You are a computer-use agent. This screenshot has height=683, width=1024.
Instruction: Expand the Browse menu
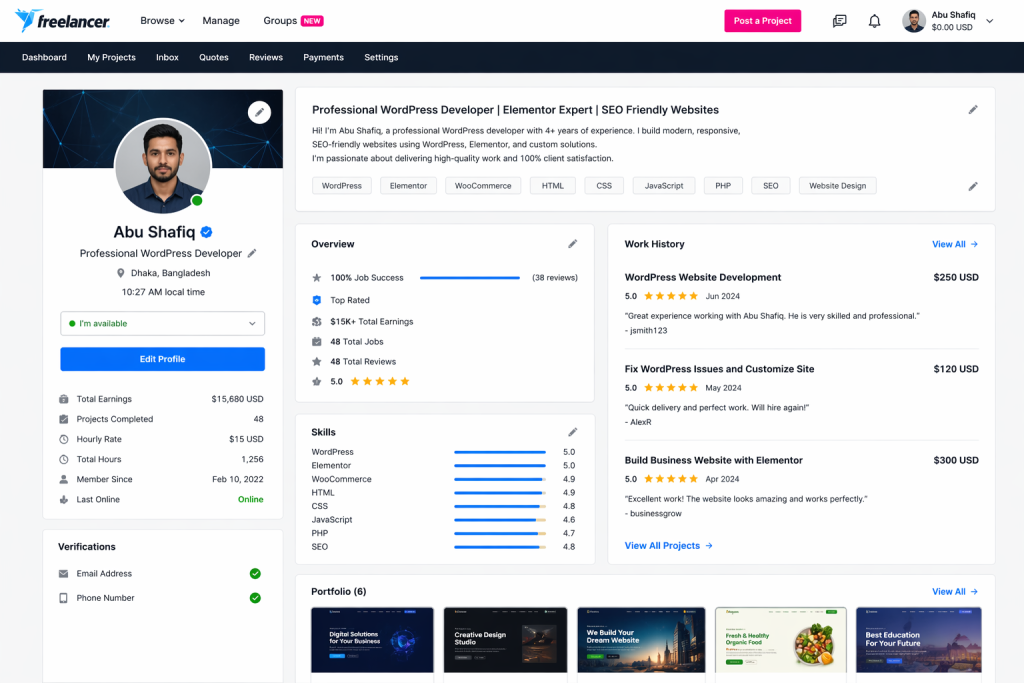click(x=163, y=21)
